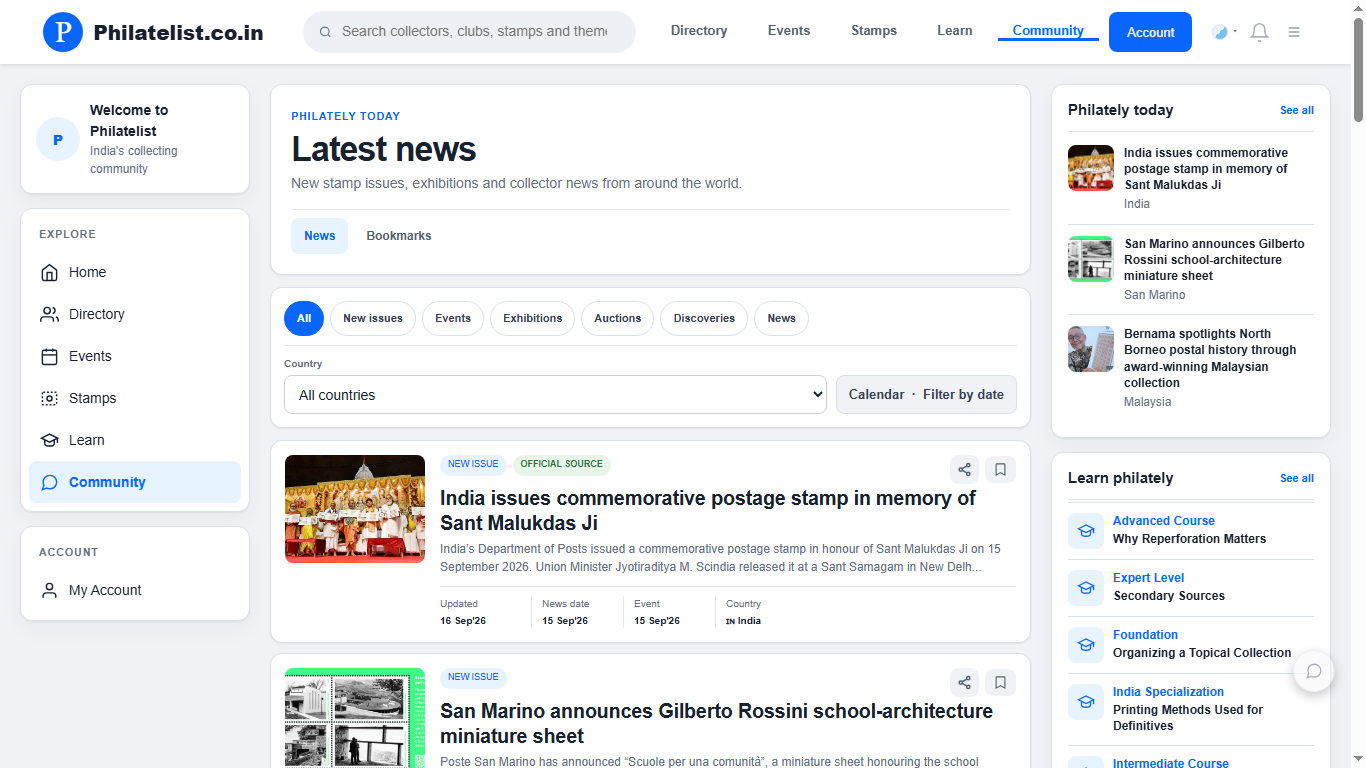Image resolution: width=1366 pixels, height=768 pixels.
Task: Open San Marino Gilberto Rossini article headline
Action: tap(716, 723)
